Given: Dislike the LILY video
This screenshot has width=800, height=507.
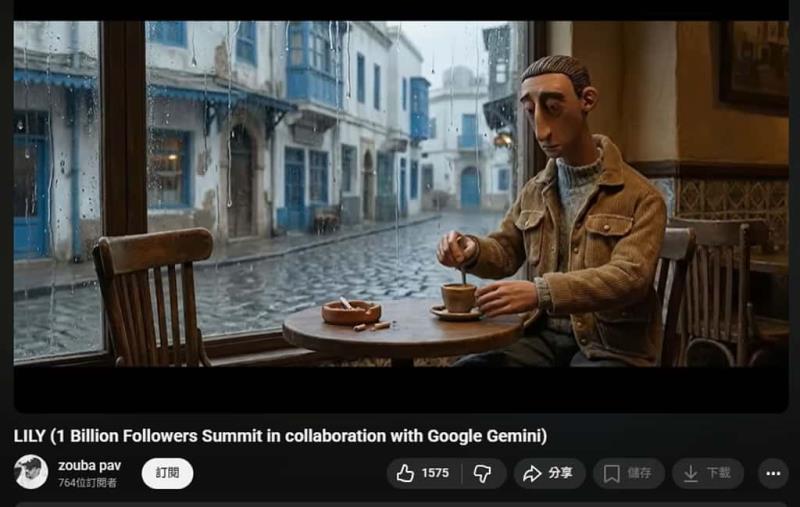Looking at the screenshot, I should coord(483,473).
